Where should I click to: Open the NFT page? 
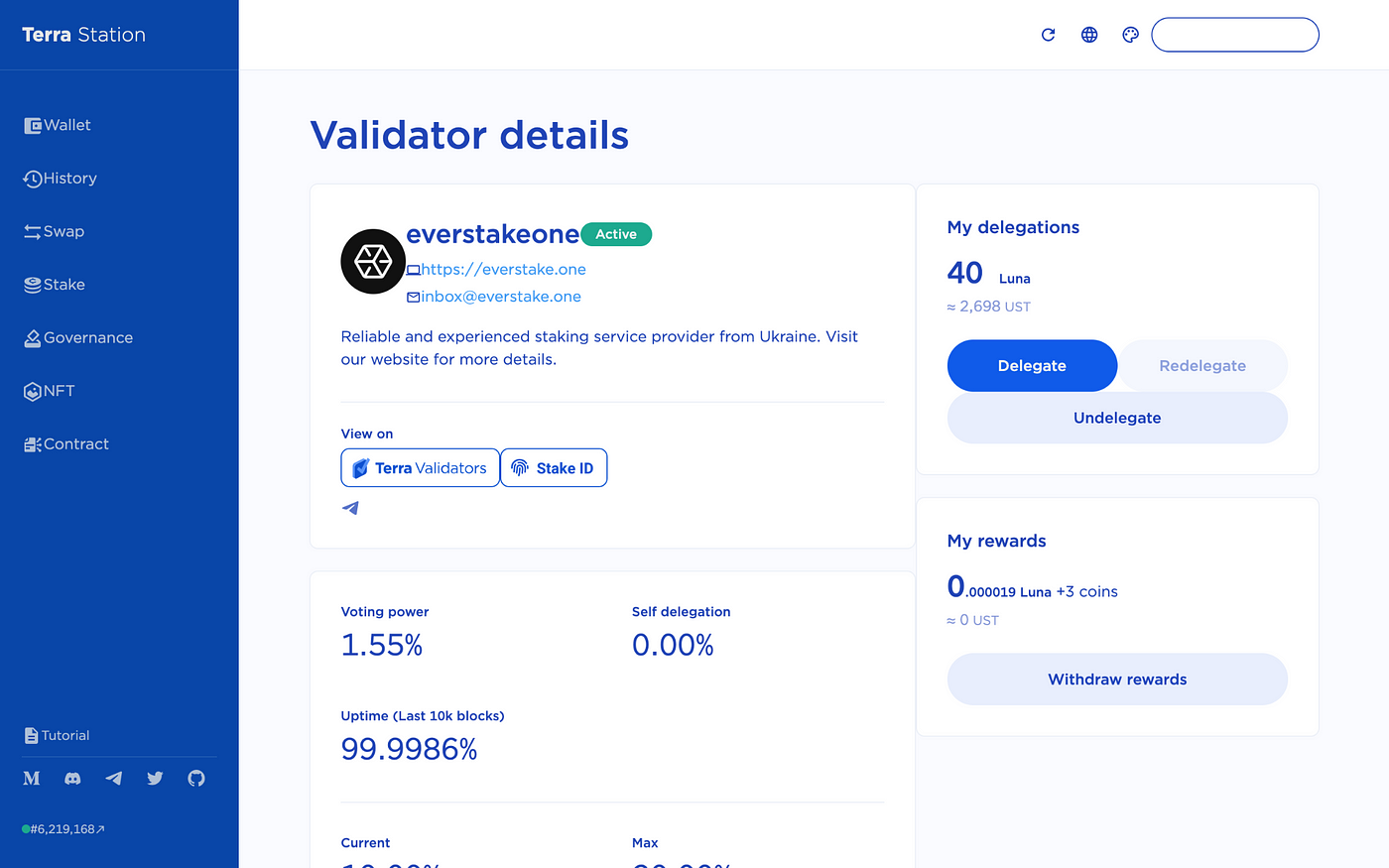coord(50,391)
